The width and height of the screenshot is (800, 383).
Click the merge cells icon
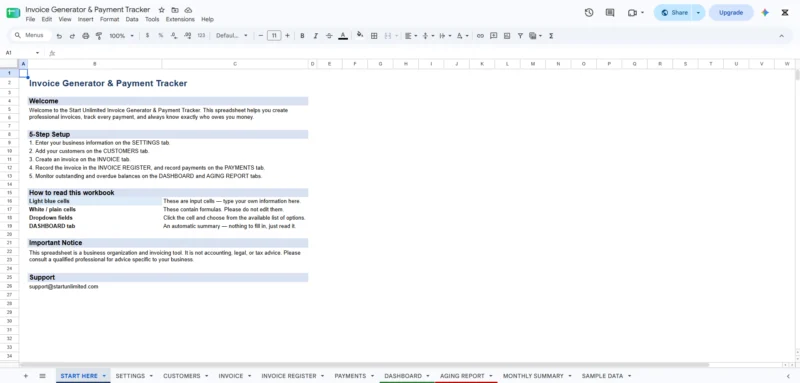click(388, 36)
